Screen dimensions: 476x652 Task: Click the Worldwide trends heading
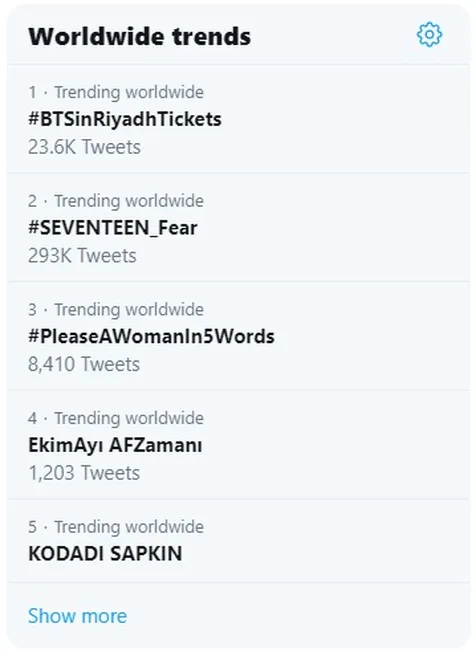click(140, 36)
